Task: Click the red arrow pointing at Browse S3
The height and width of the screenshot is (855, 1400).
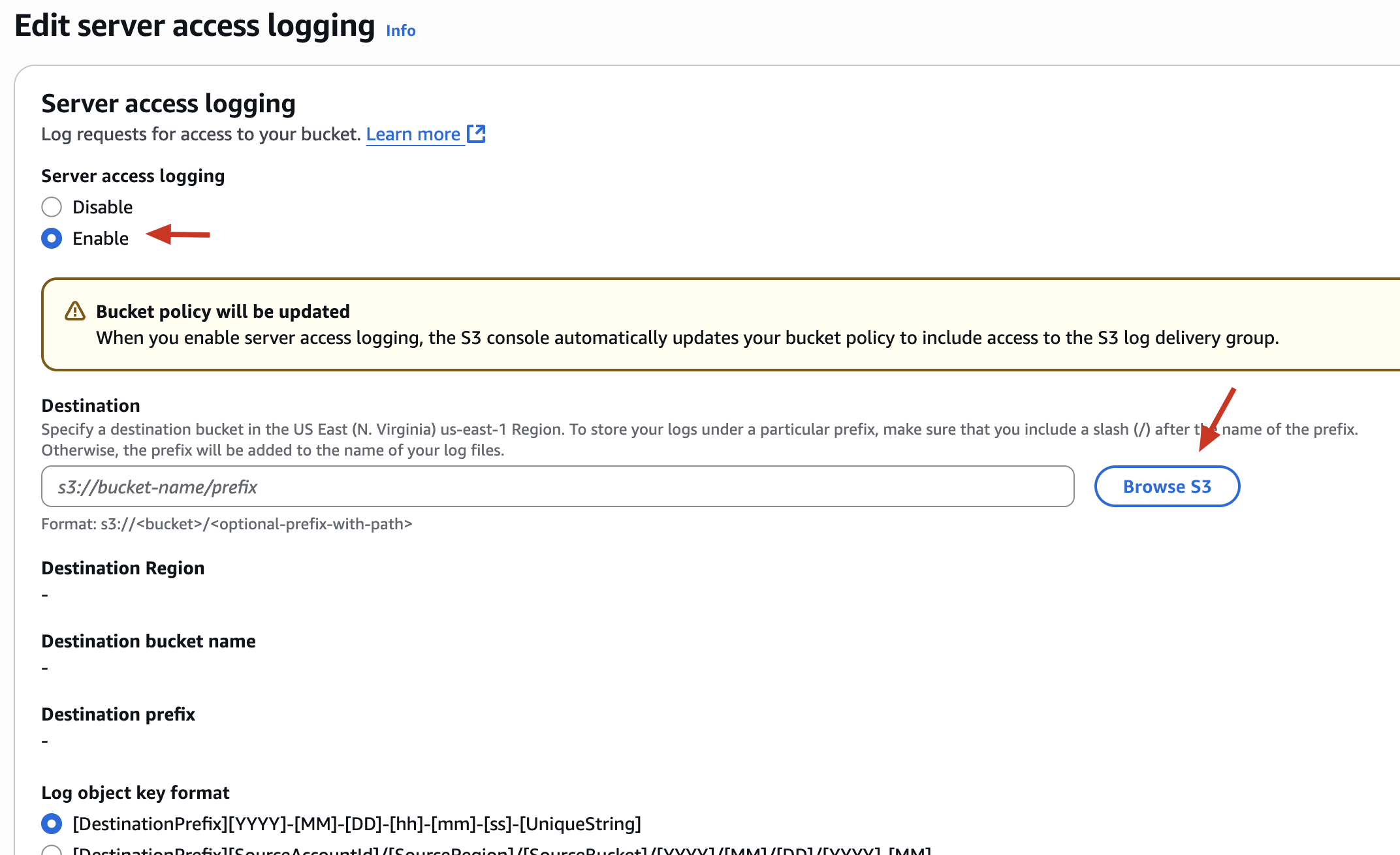Action: click(1217, 419)
